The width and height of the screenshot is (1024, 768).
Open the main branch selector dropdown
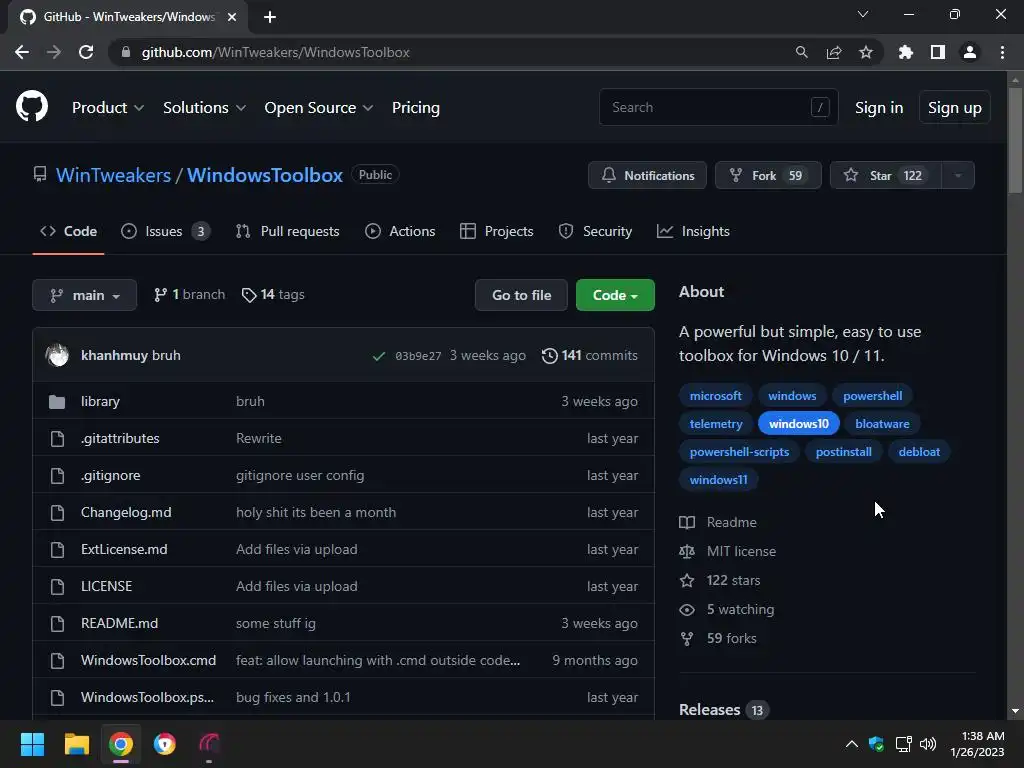[85, 295]
